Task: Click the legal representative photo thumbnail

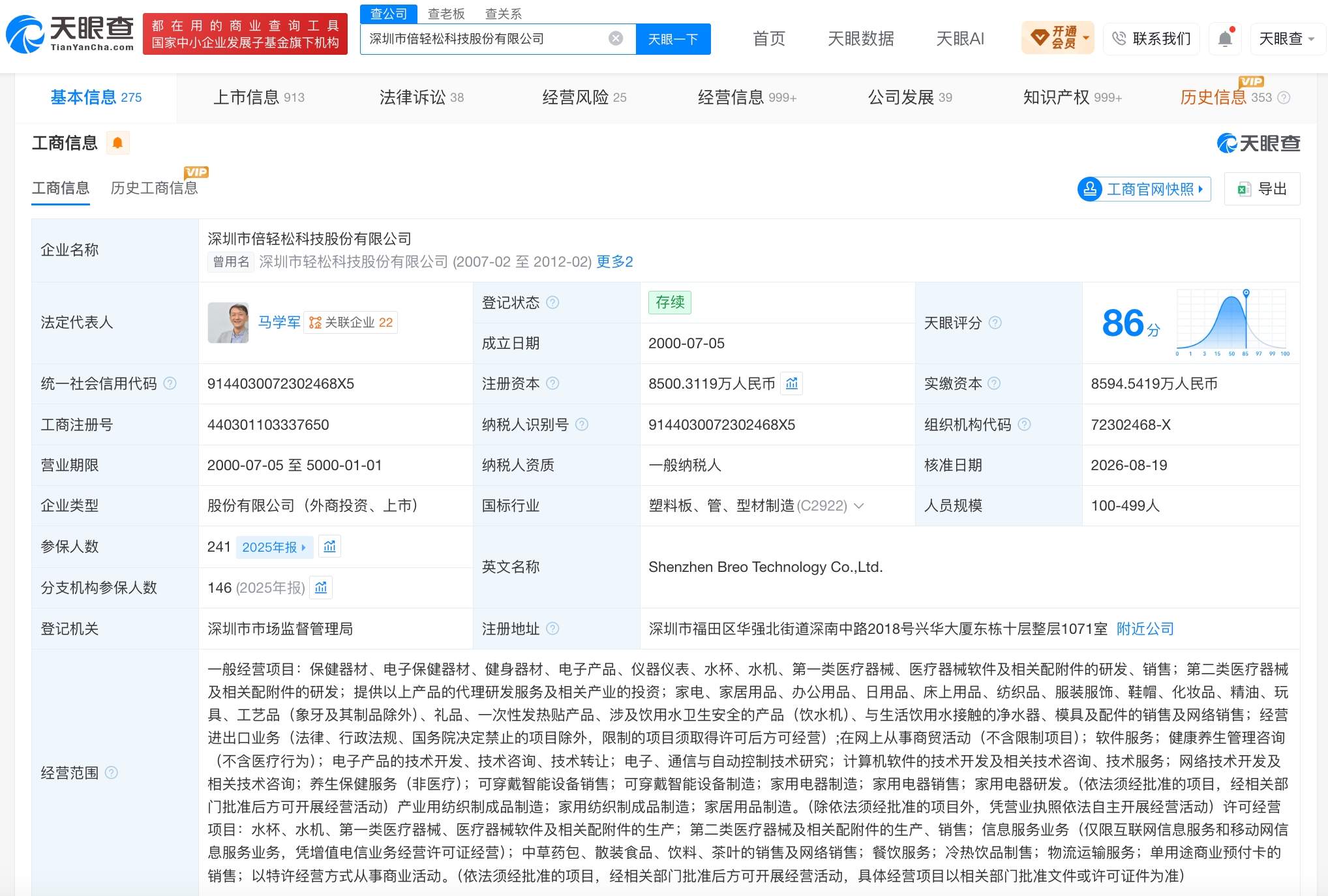Action: 228,322
